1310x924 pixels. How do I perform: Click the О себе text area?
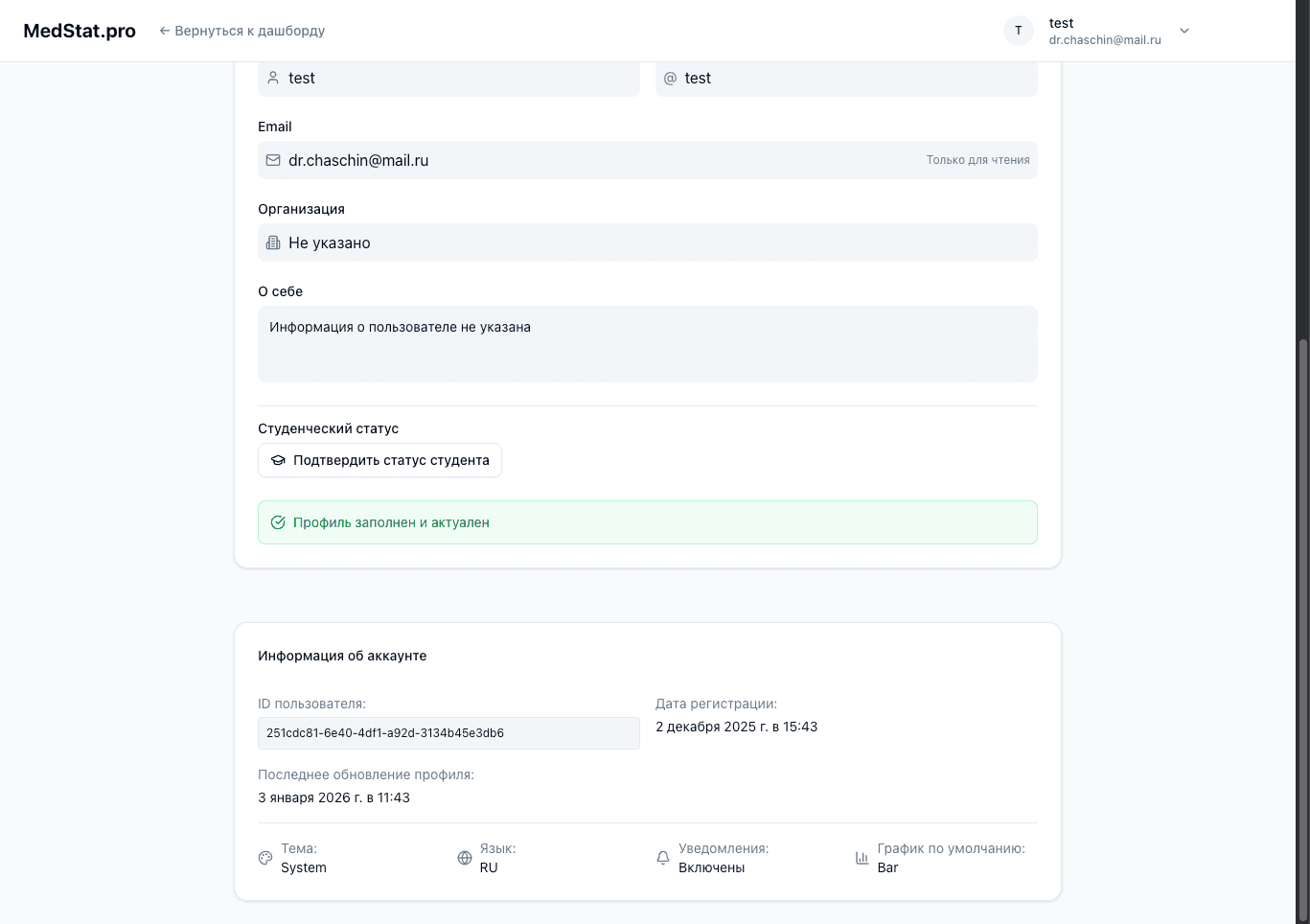coord(648,344)
